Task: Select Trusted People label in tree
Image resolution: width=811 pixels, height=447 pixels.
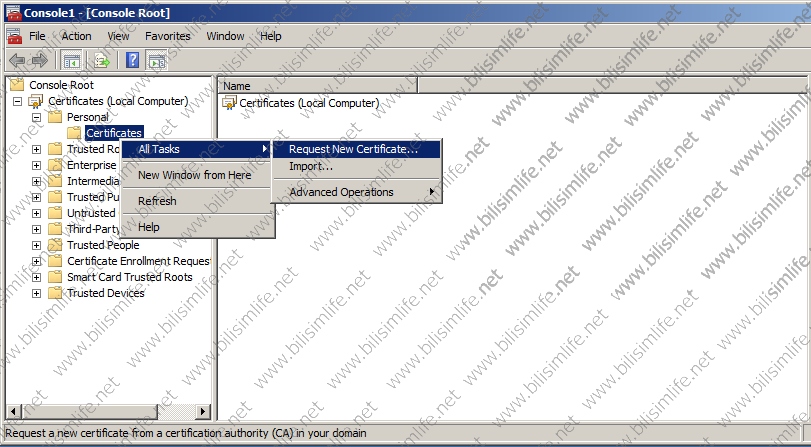Action: point(103,245)
